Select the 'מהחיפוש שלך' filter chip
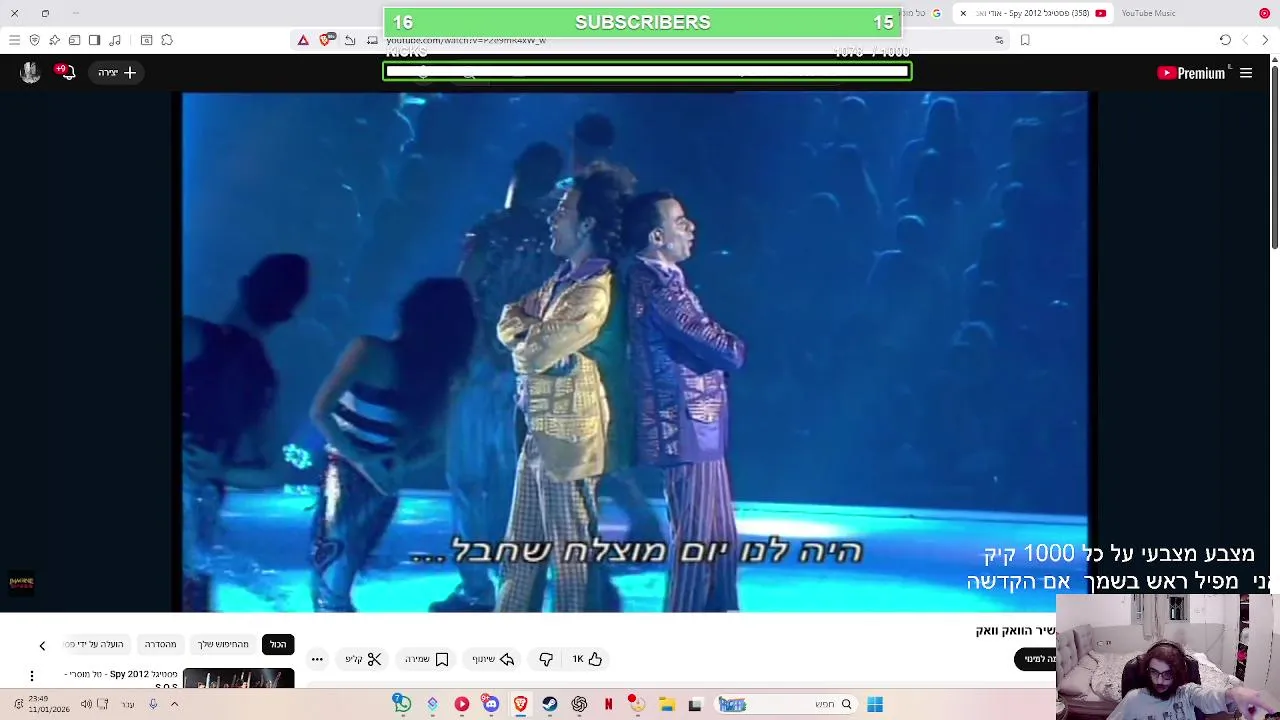1280x720 pixels. pos(223,644)
